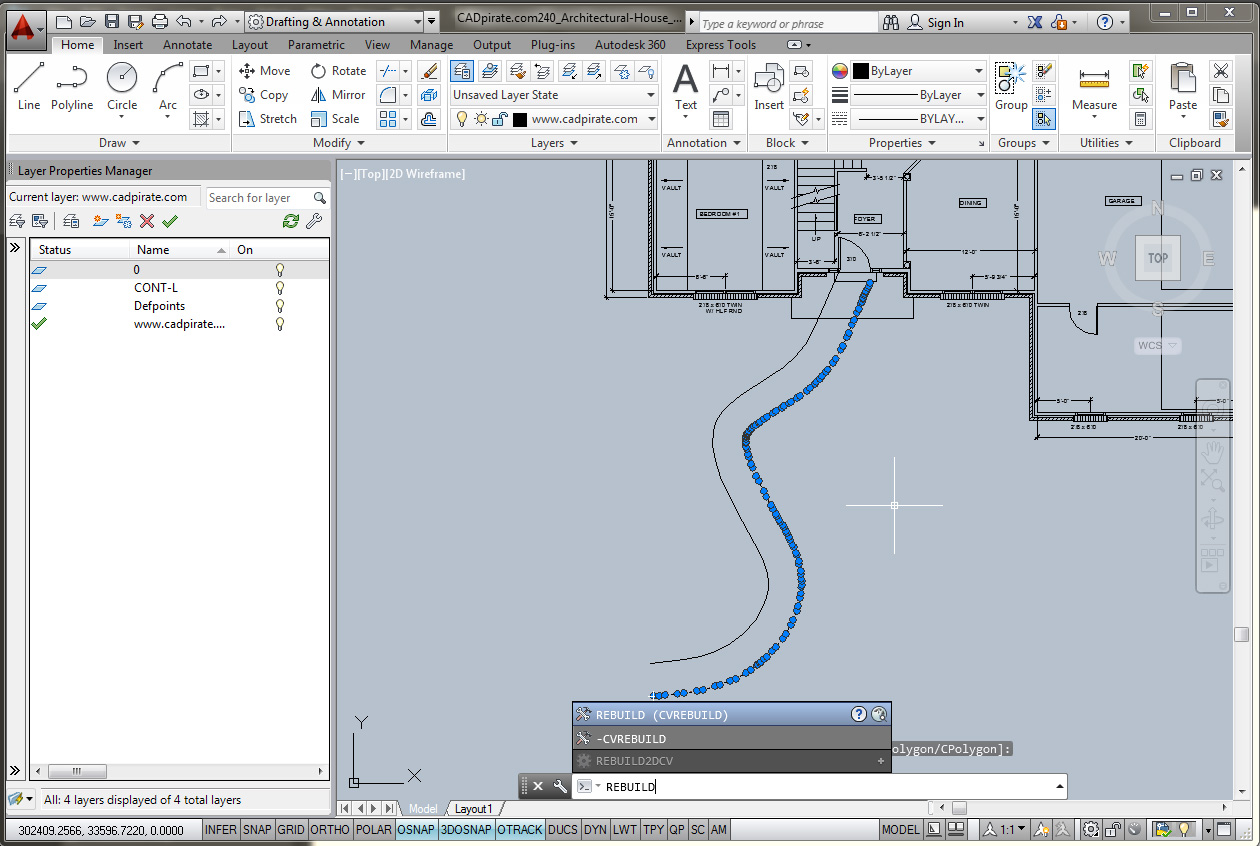Select the Arc tool

pos(168,86)
